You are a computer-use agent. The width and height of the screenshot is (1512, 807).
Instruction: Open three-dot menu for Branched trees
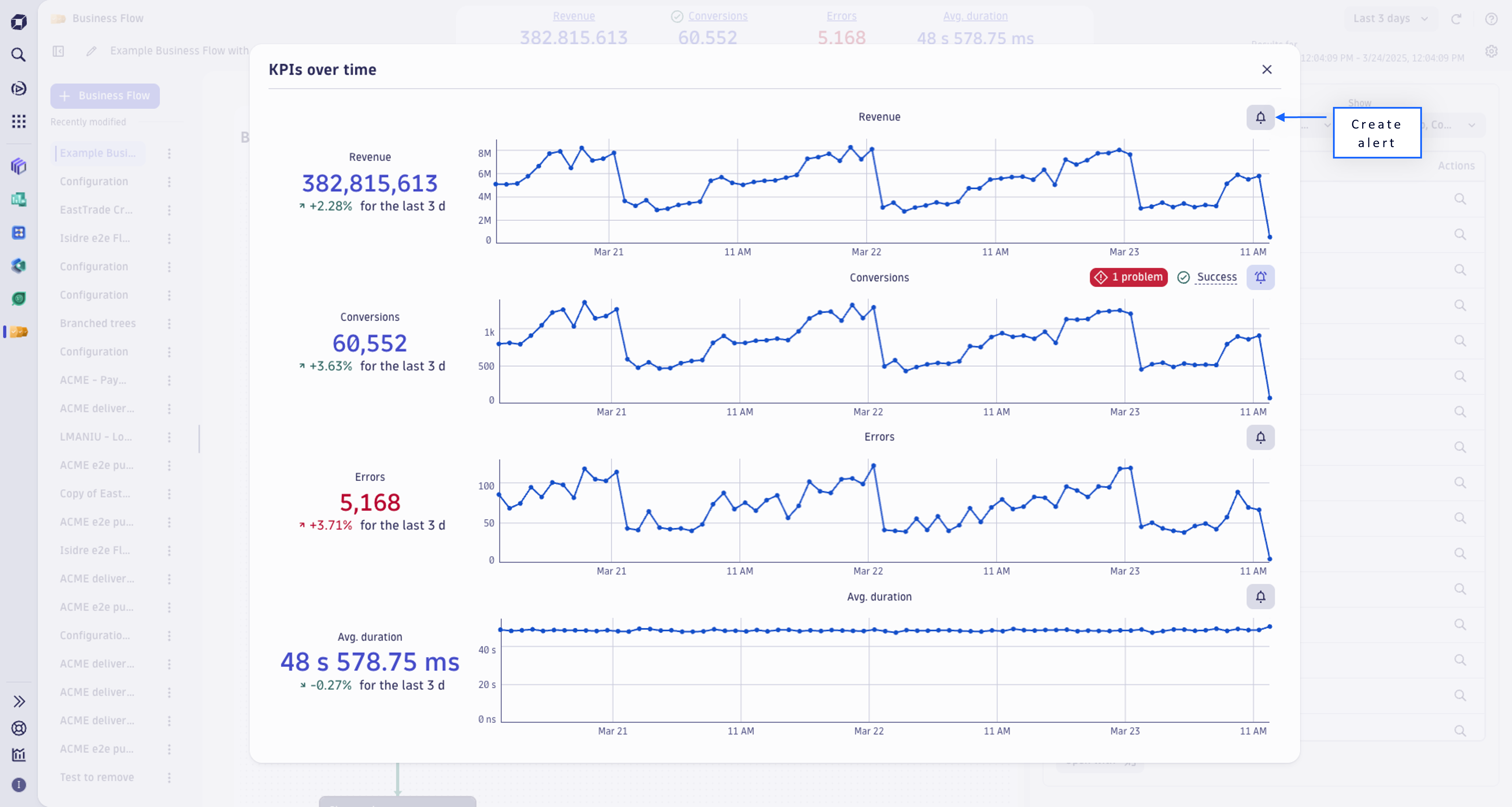169,324
